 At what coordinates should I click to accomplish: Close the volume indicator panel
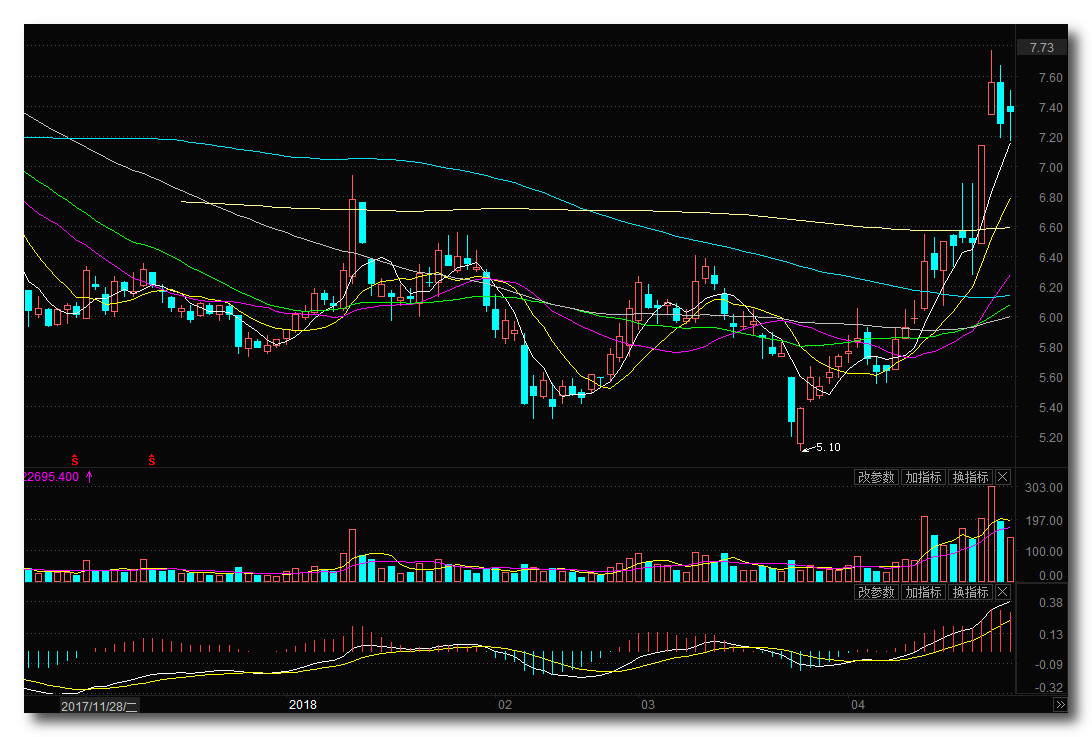tap(1003, 477)
